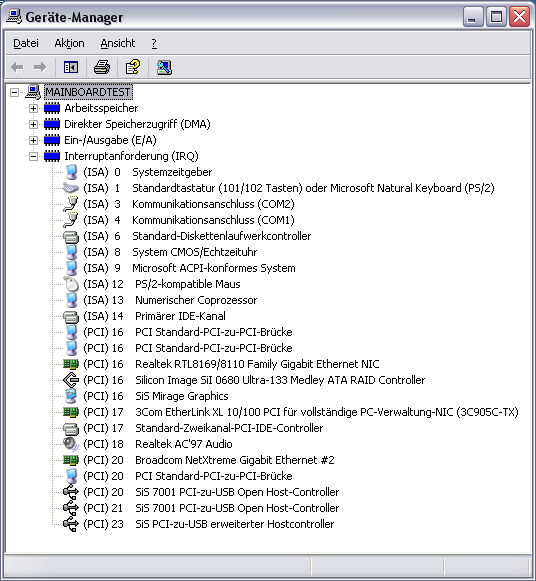Click the speaker icon for Realtek AC'97 Audio
536x581 pixels.
tap(71, 444)
